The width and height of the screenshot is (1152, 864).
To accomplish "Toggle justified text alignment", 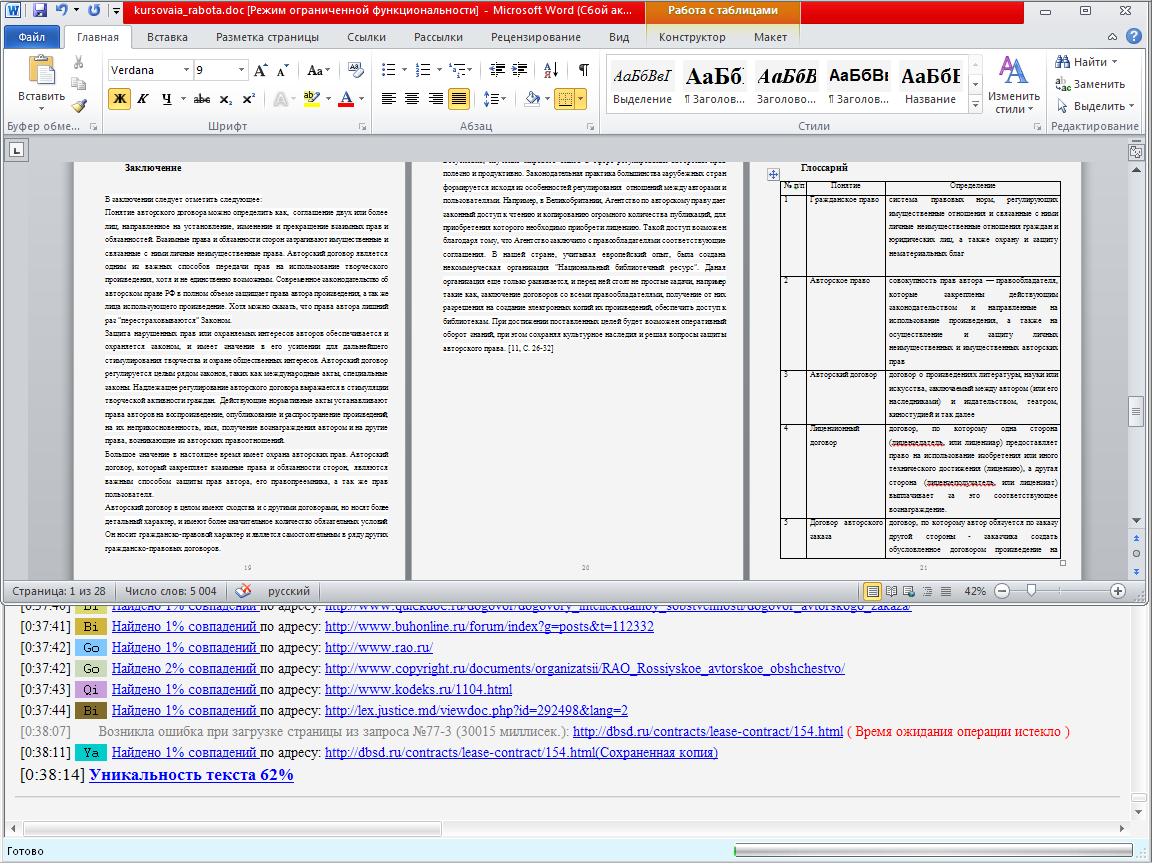I will pos(459,99).
